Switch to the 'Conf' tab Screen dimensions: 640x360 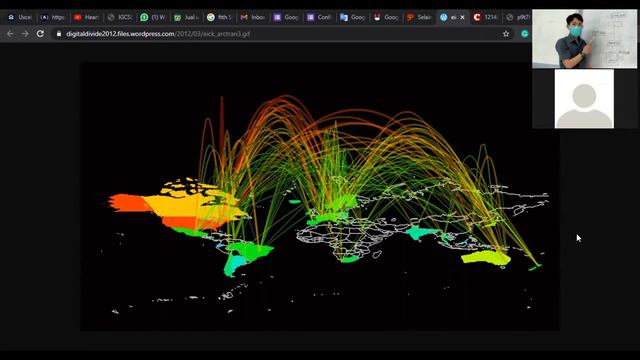(320, 17)
